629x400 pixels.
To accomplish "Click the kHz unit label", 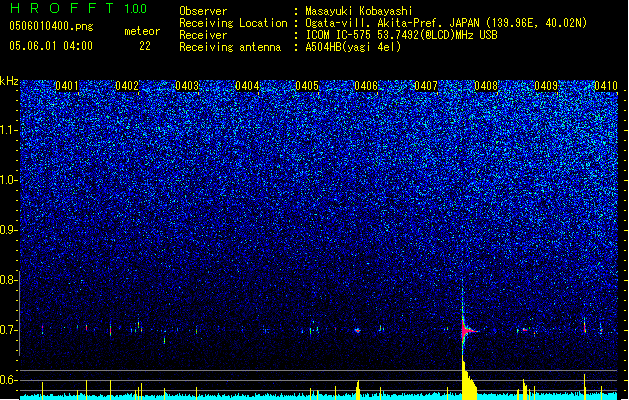I will coord(9,81).
